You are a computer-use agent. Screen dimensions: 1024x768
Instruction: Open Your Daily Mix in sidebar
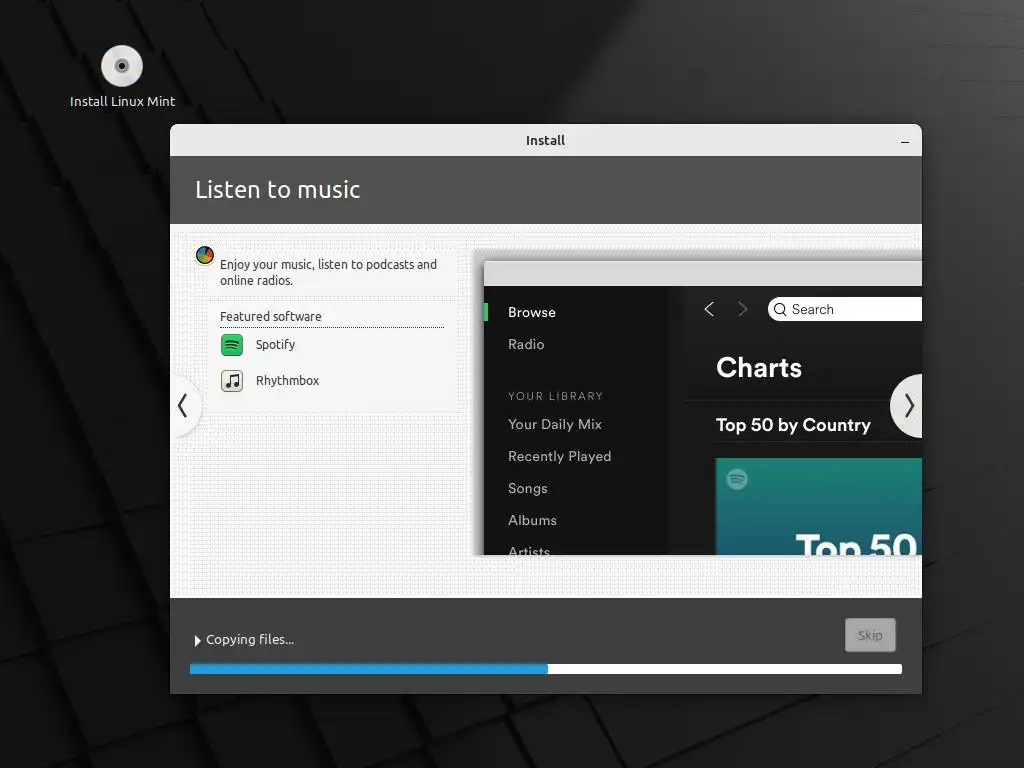tap(555, 424)
